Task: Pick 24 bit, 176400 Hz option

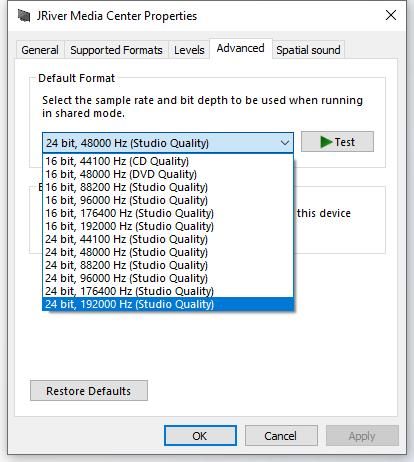Action: click(168, 291)
